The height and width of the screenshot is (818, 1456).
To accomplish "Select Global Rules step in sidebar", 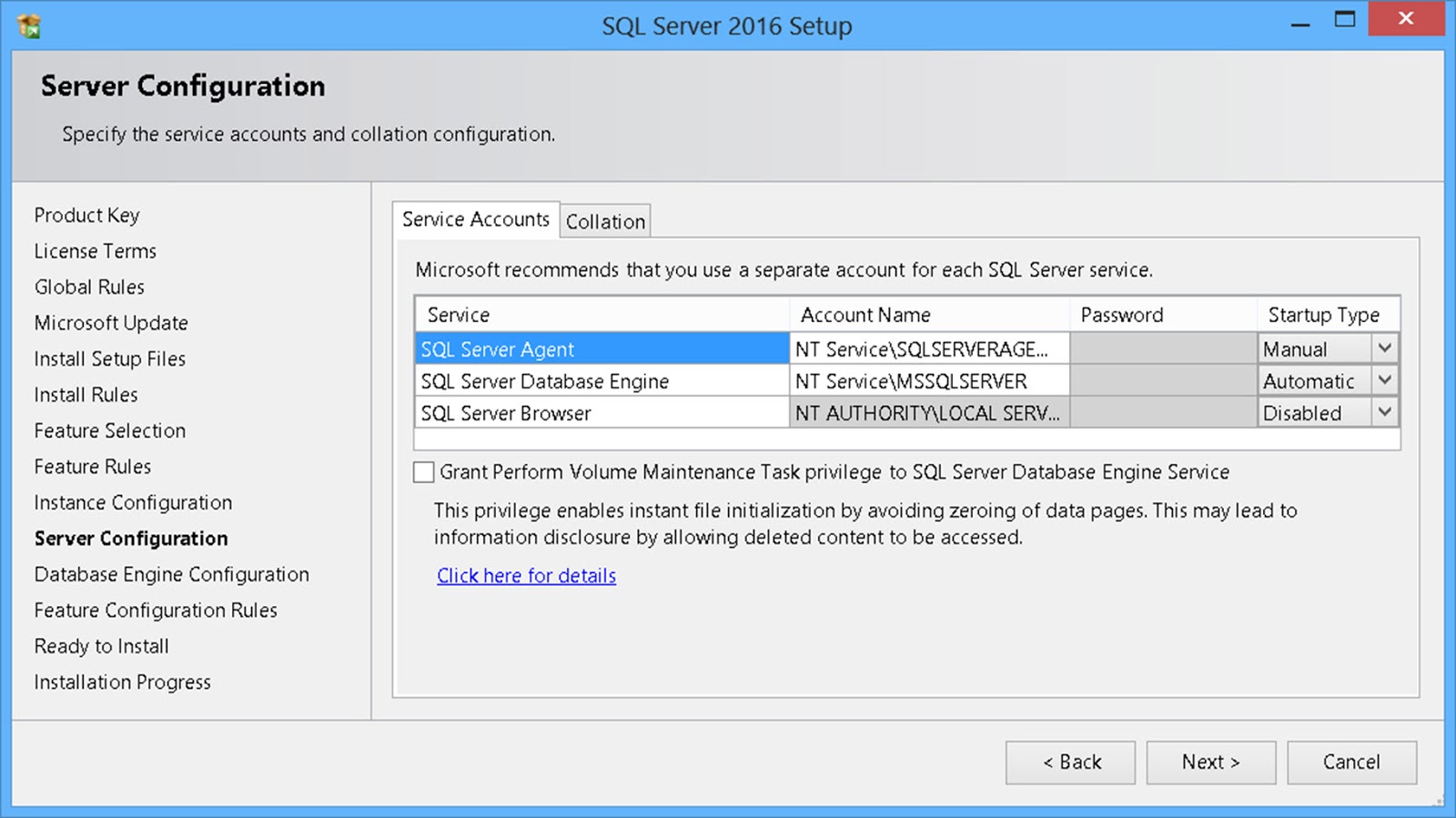I will [x=89, y=288].
